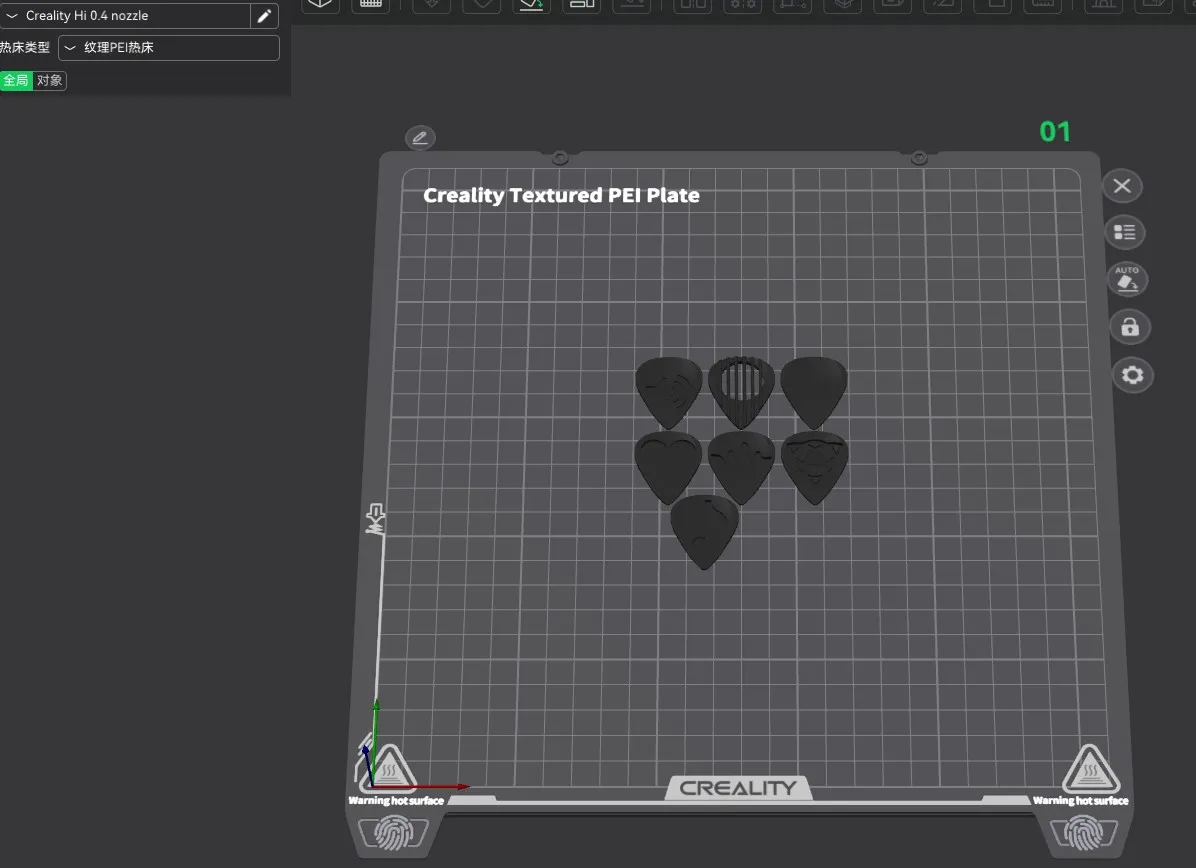Toggle the plate lock icon

coord(1130,327)
